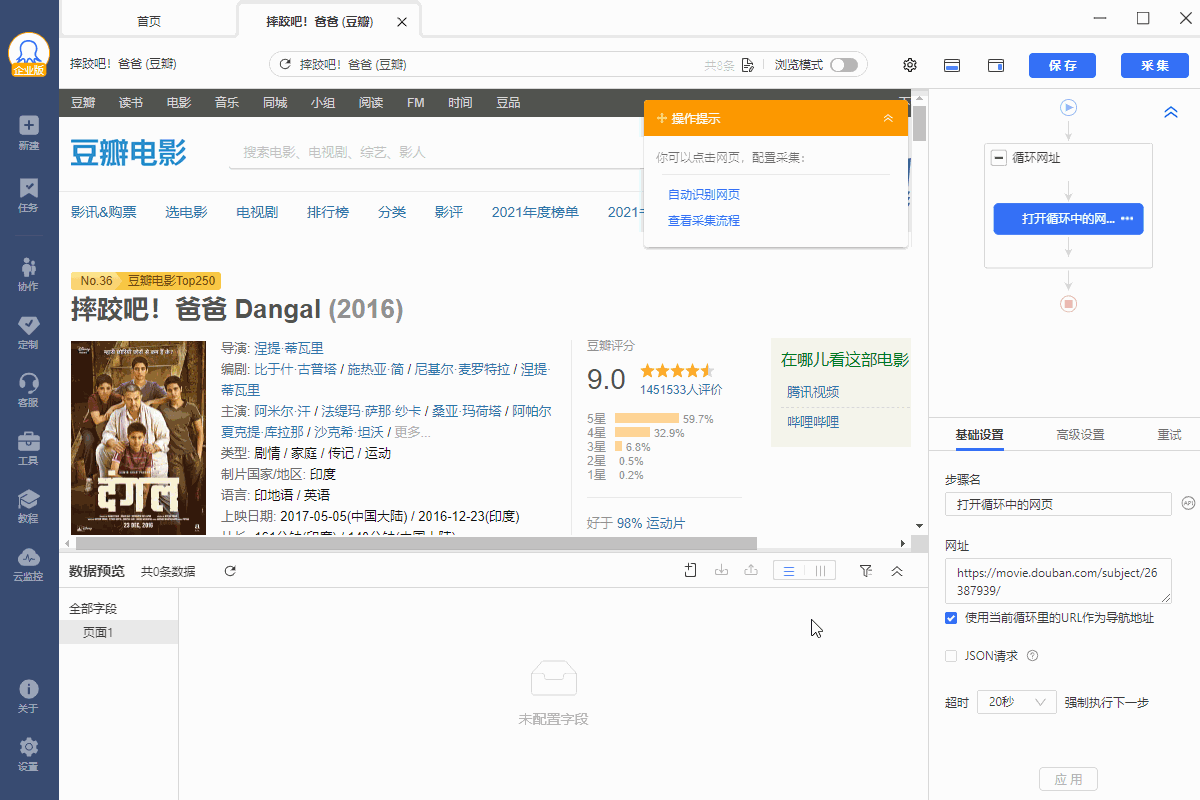Click the API icon beside the step name
1200x800 pixels.
(x=1188, y=503)
